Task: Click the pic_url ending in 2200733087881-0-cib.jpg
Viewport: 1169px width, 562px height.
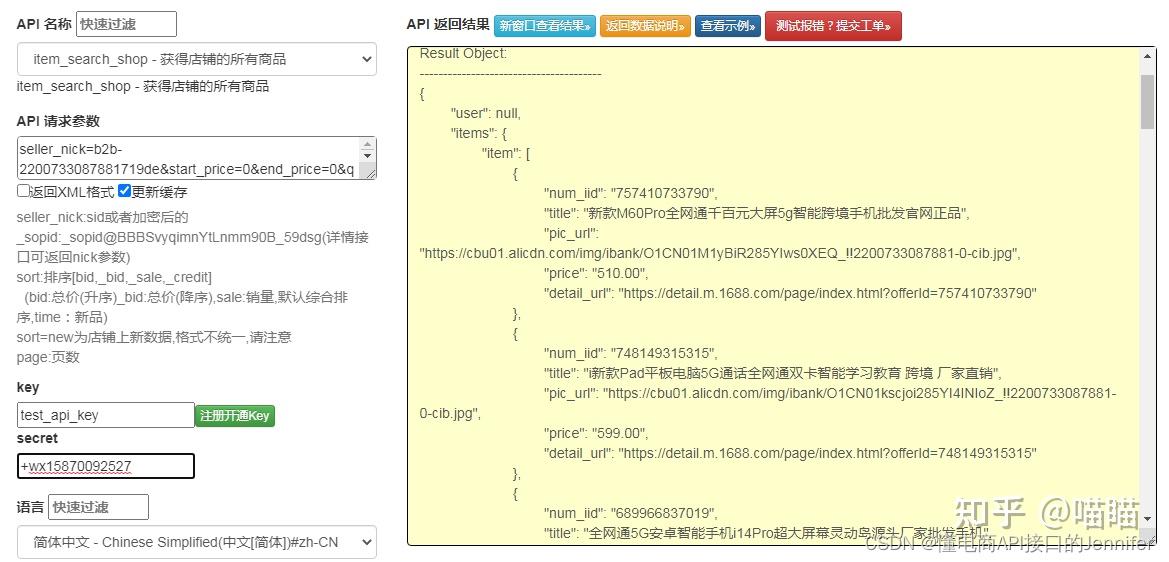Action: tap(720, 253)
